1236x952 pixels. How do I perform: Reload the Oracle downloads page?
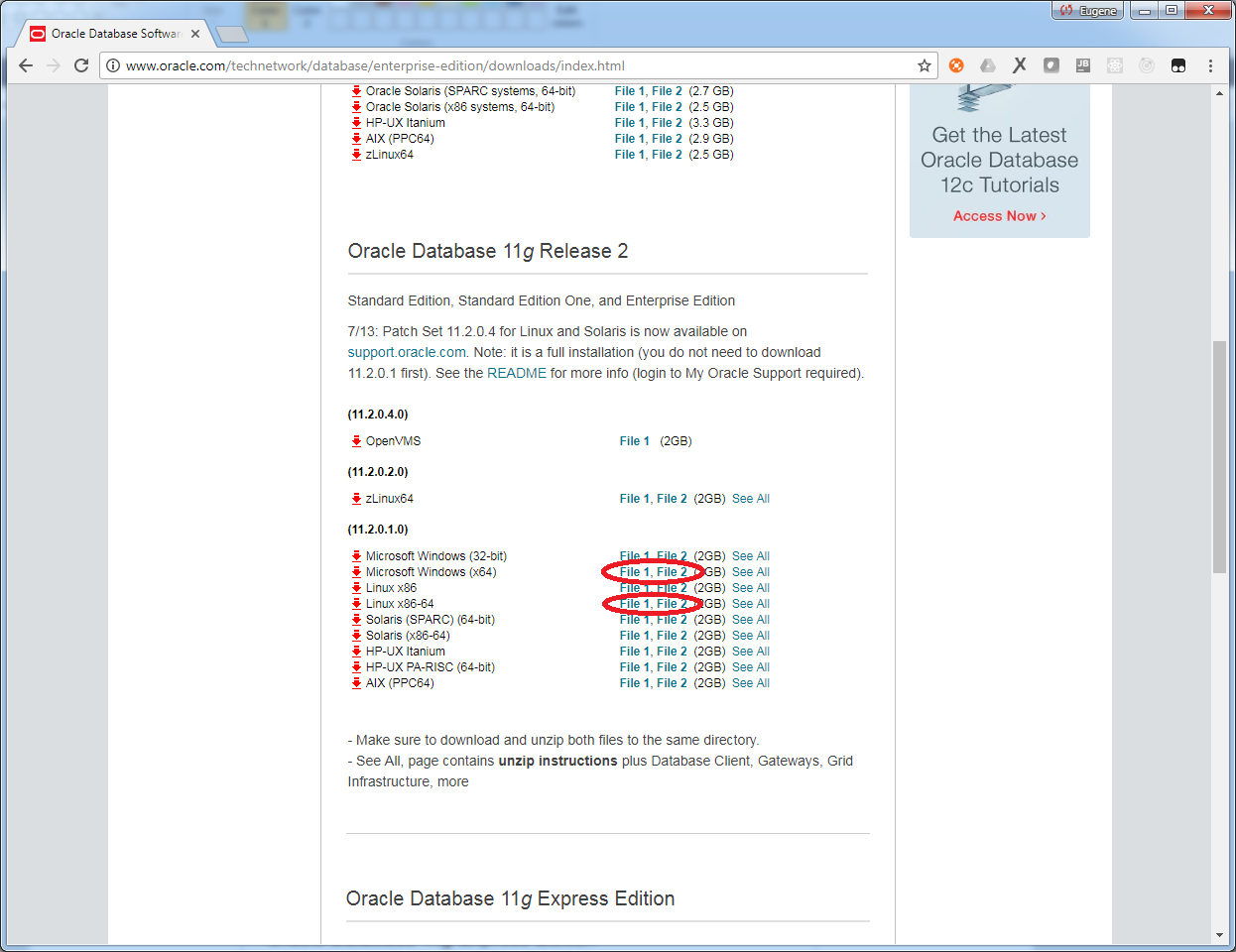click(81, 65)
